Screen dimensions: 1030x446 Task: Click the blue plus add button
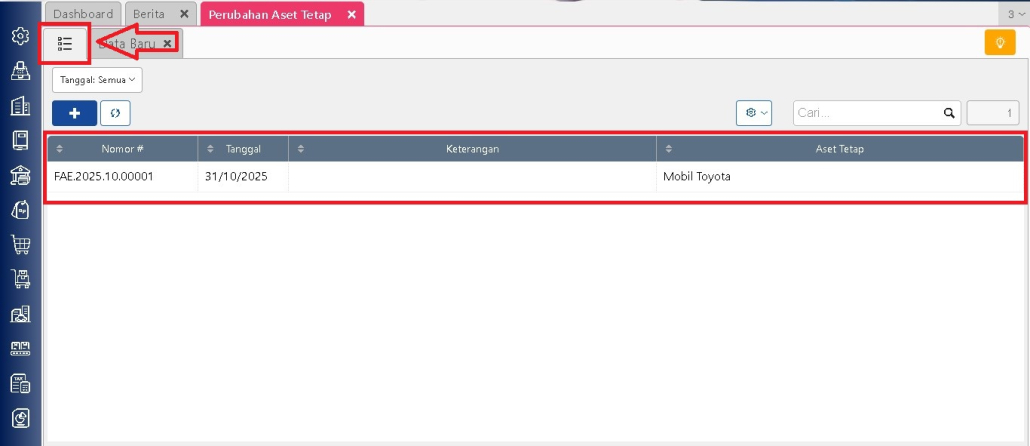(74, 113)
